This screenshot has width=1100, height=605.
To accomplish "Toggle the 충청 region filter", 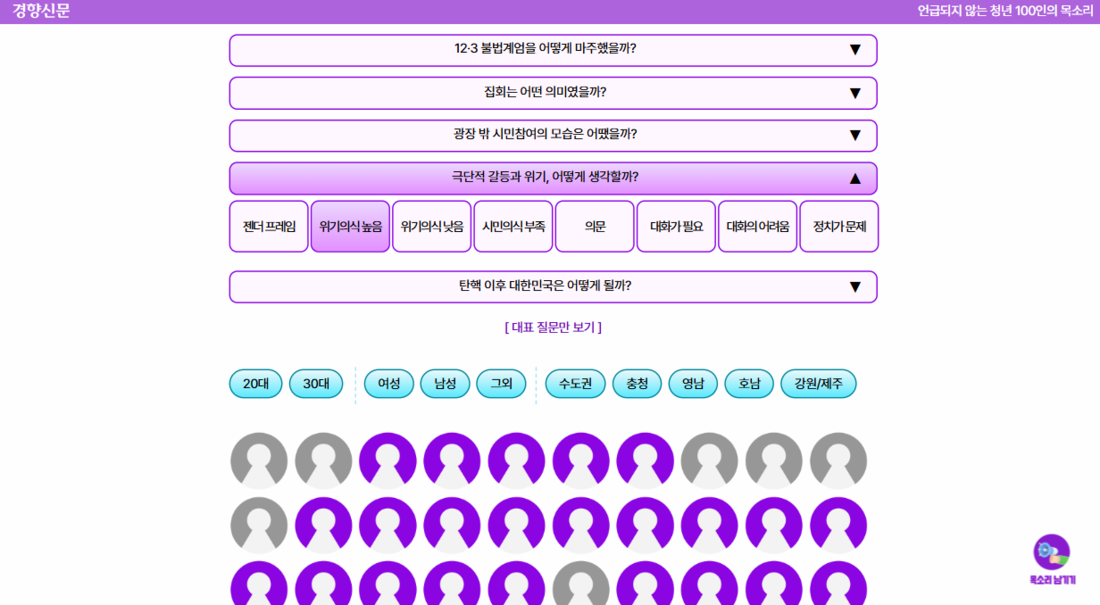I will tap(637, 383).
